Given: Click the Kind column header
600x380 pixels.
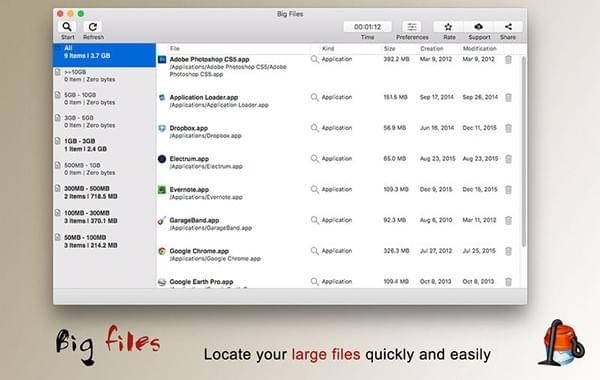Looking at the screenshot, I should [328, 49].
